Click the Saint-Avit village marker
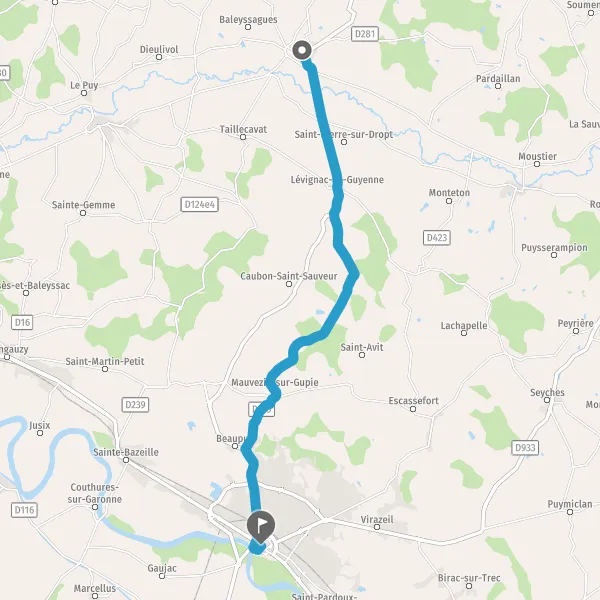 click(362, 355)
